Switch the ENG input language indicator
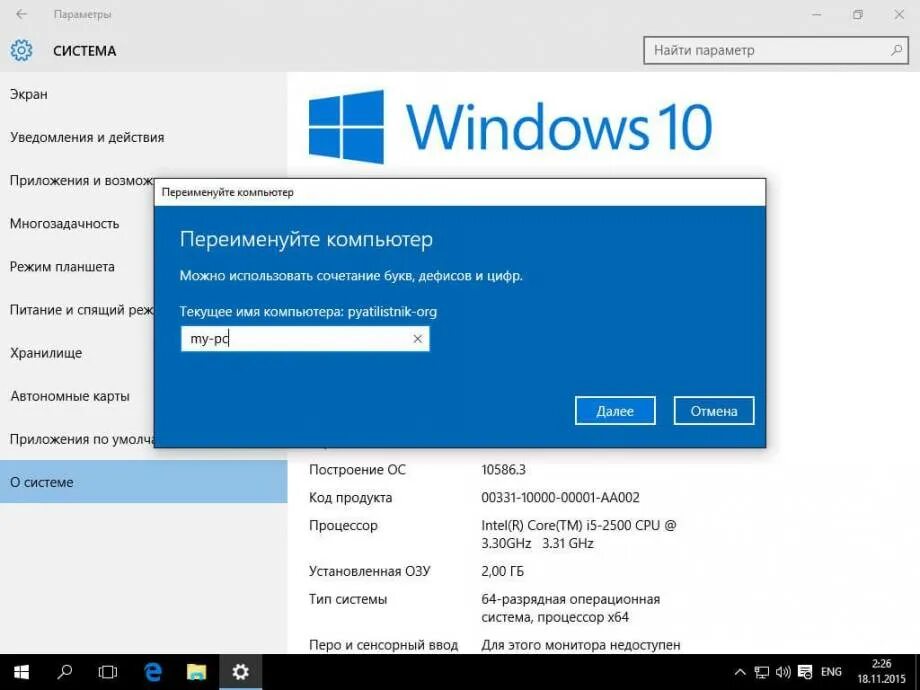 (831, 672)
